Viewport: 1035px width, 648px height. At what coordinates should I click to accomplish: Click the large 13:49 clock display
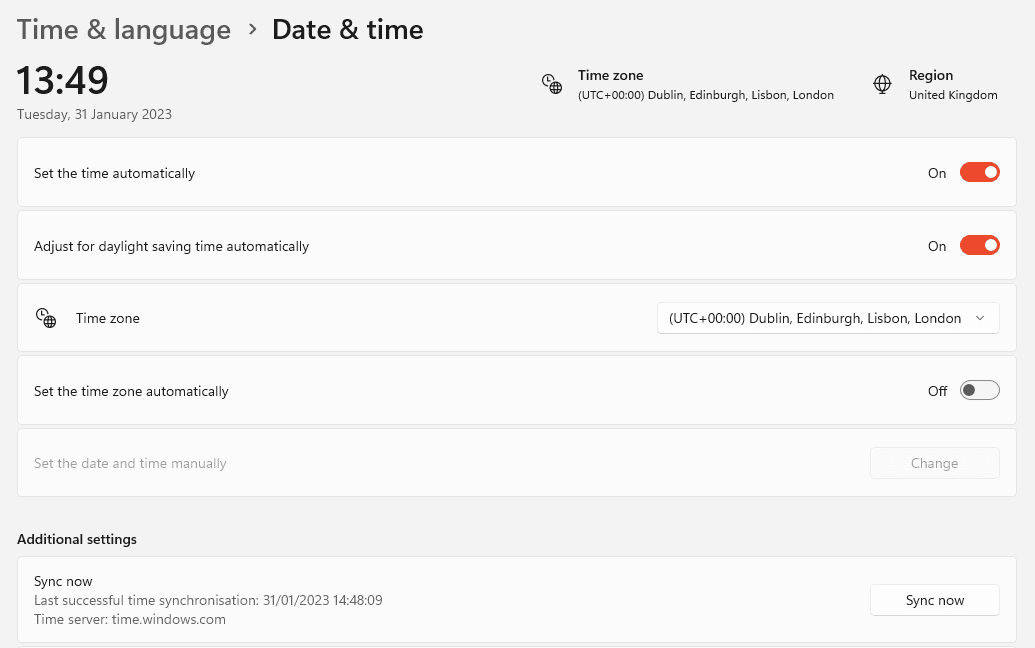(63, 80)
